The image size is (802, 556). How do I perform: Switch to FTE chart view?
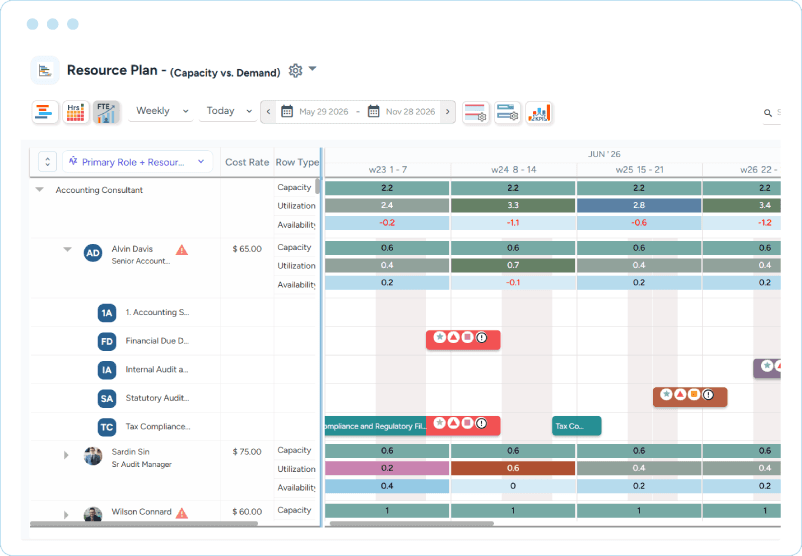tap(106, 112)
